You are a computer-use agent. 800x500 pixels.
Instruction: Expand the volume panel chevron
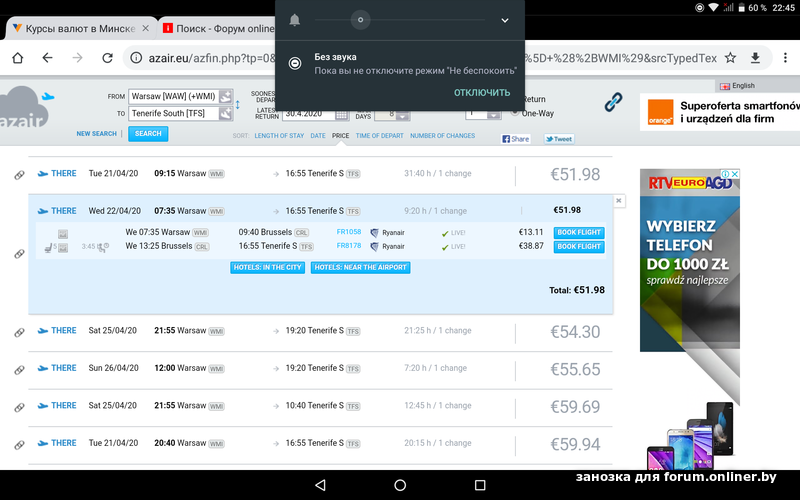pyautogui.click(x=505, y=20)
